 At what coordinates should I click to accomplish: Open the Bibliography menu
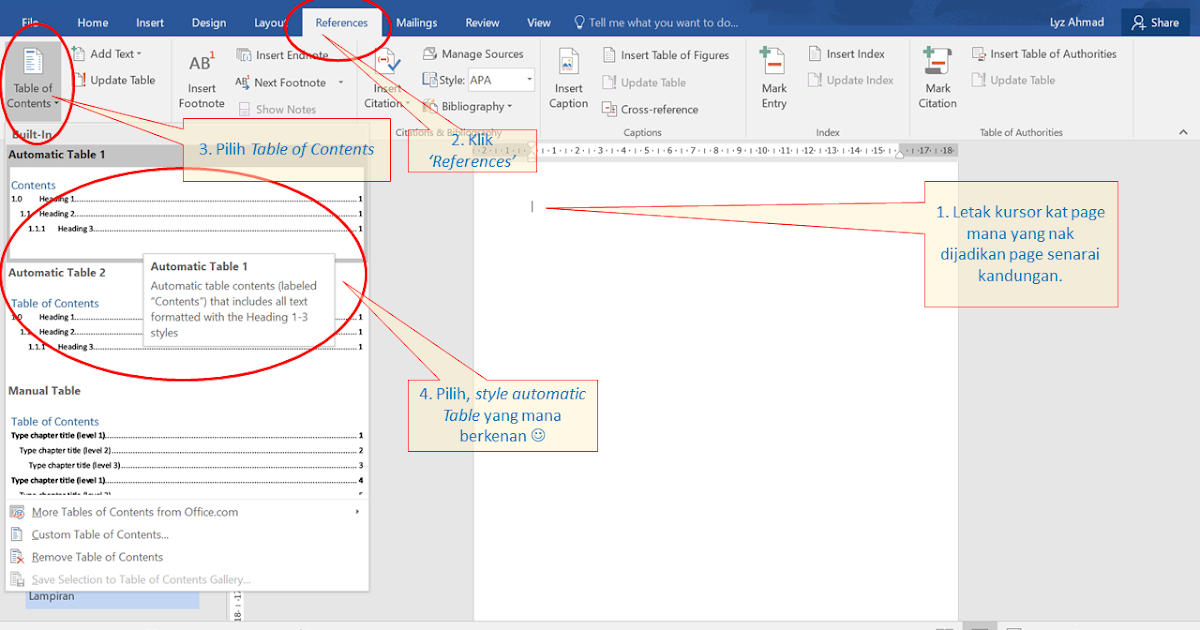pos(467,106)
